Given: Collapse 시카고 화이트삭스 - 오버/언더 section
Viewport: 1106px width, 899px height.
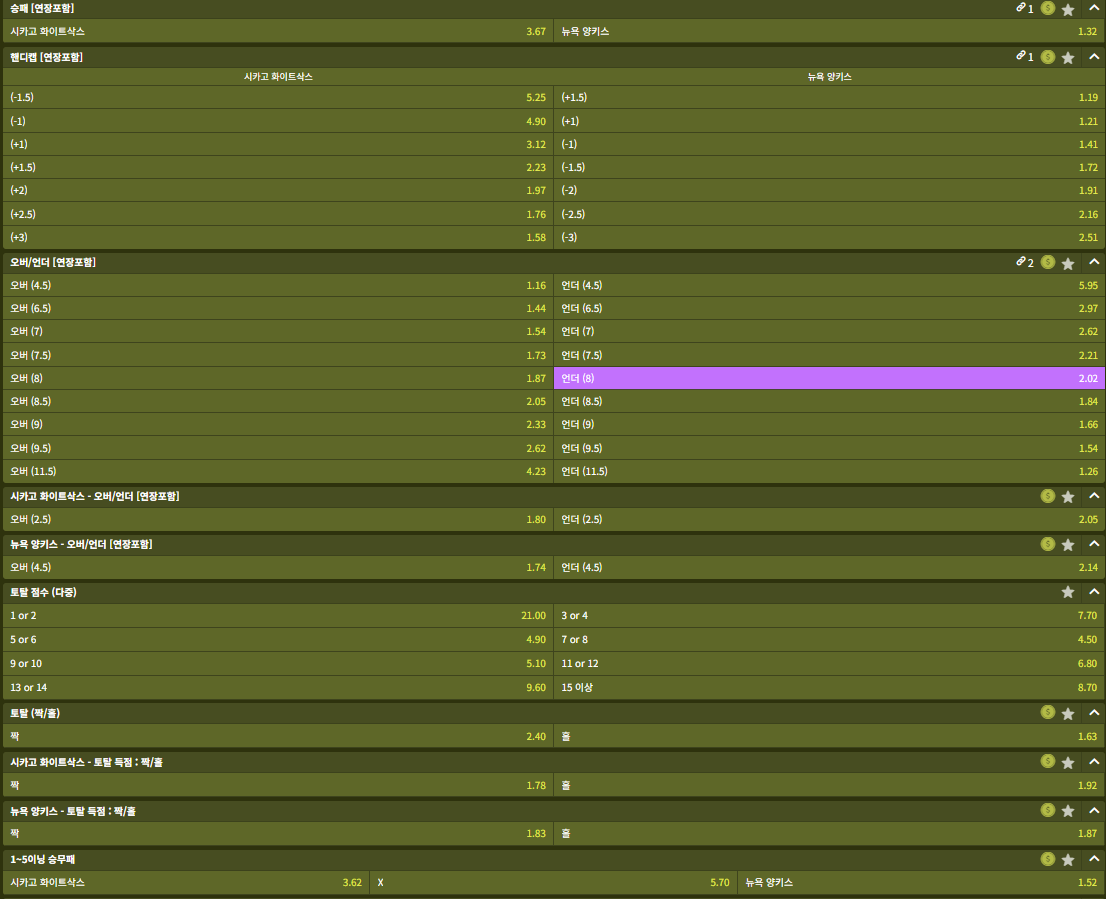Looking at the screenshot, I should click(1094, 496).
